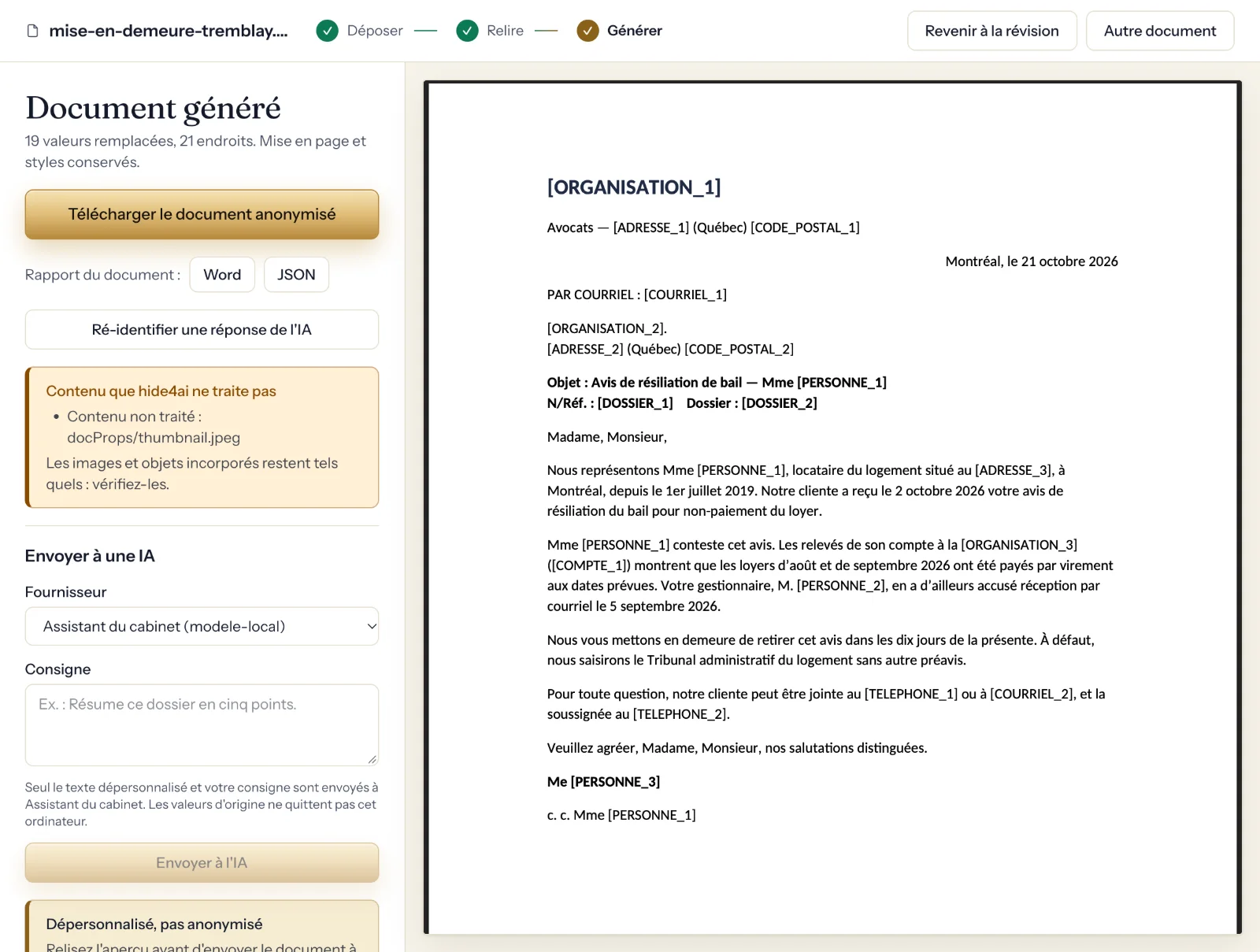
Task: Click the Objet : Avis de résiliation line
Action: point(717,383)
